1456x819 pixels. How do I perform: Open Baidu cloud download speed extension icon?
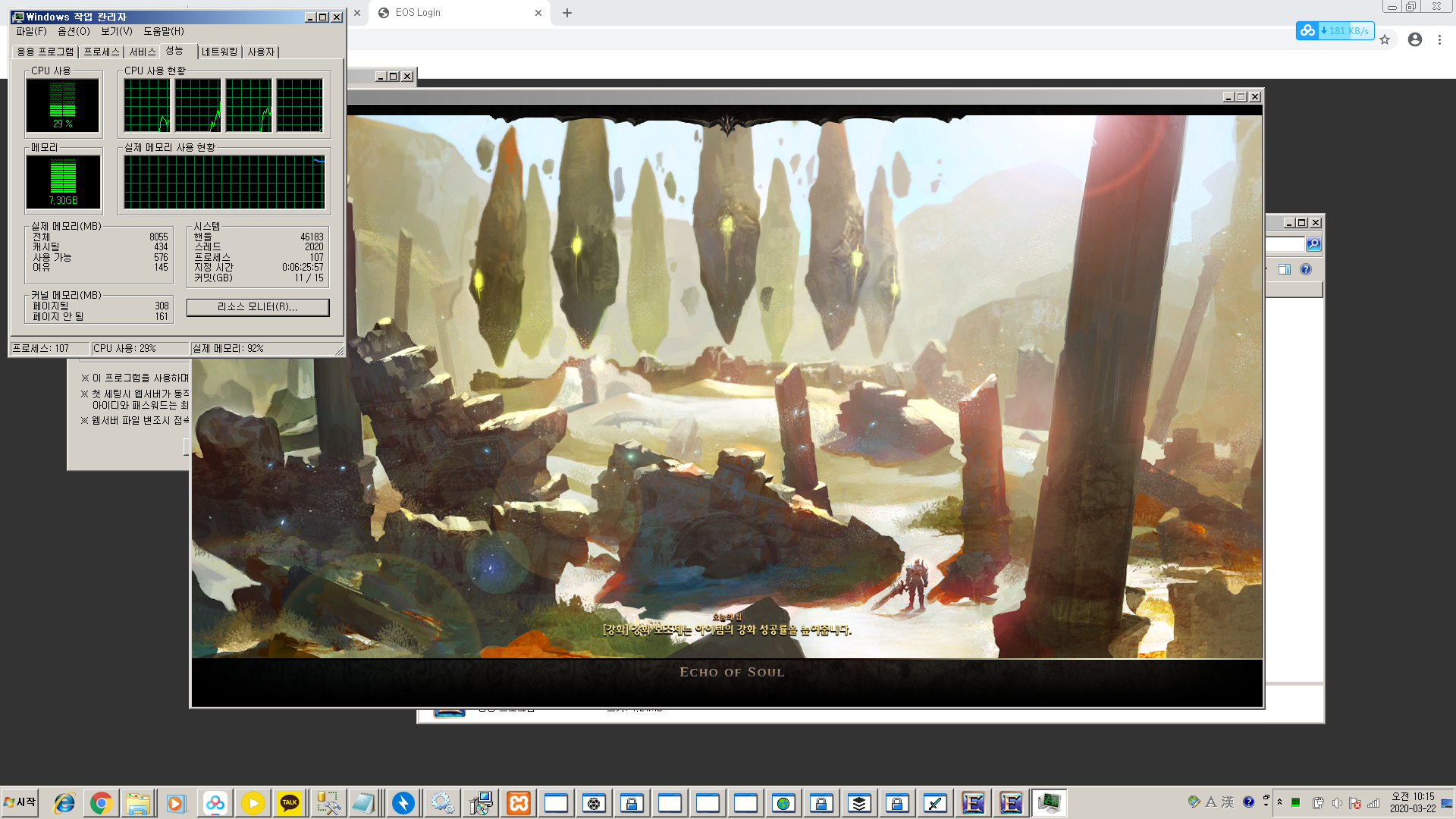[x=1307, y=31]
